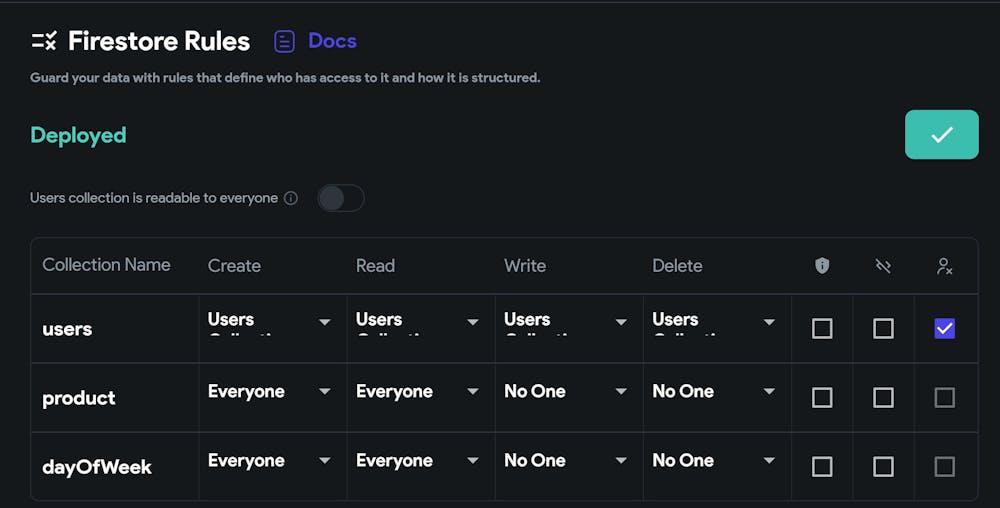This screenshot has height=508, width=1000.
Task: Check the person-x checkbox in dayOfWeek row
Action: (x=945, y=467)
